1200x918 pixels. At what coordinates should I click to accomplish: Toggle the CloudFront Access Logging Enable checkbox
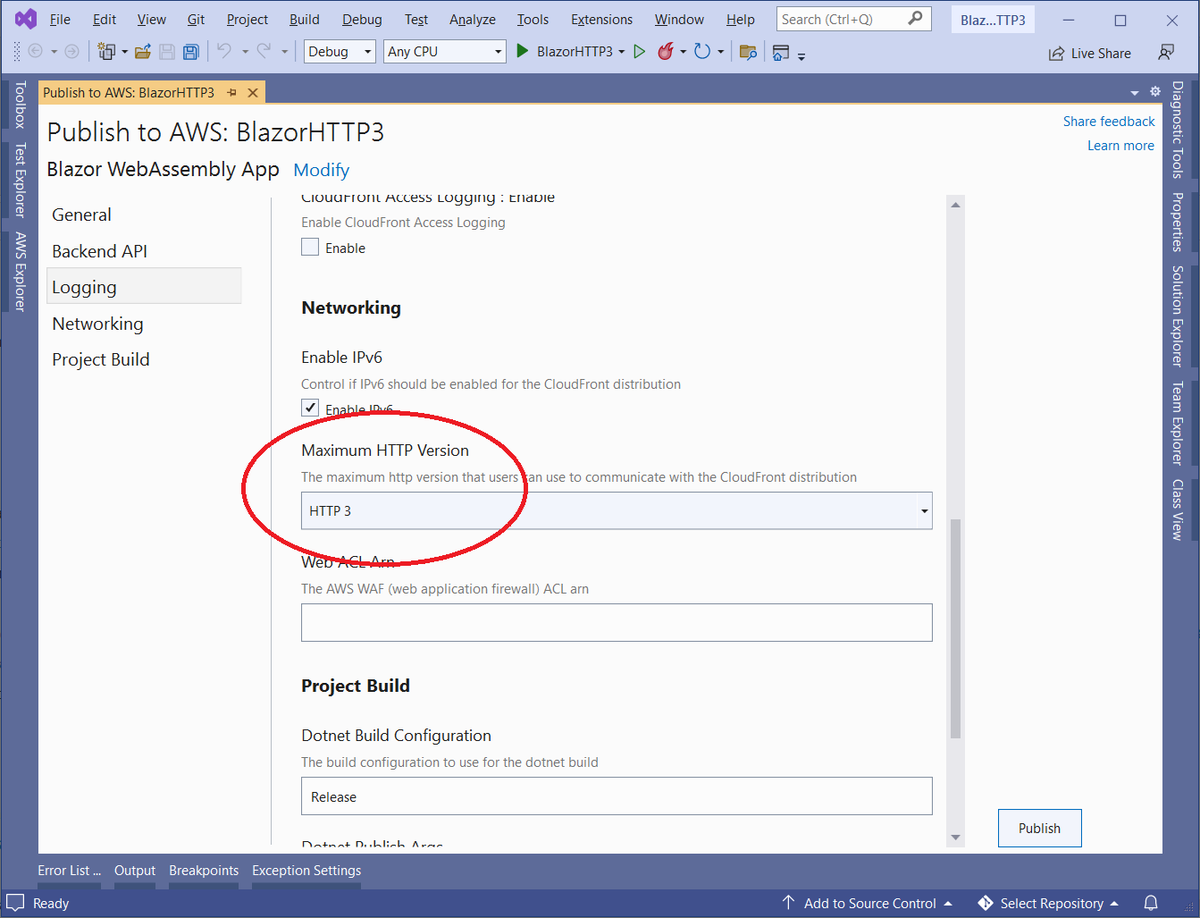coord(310,247)
